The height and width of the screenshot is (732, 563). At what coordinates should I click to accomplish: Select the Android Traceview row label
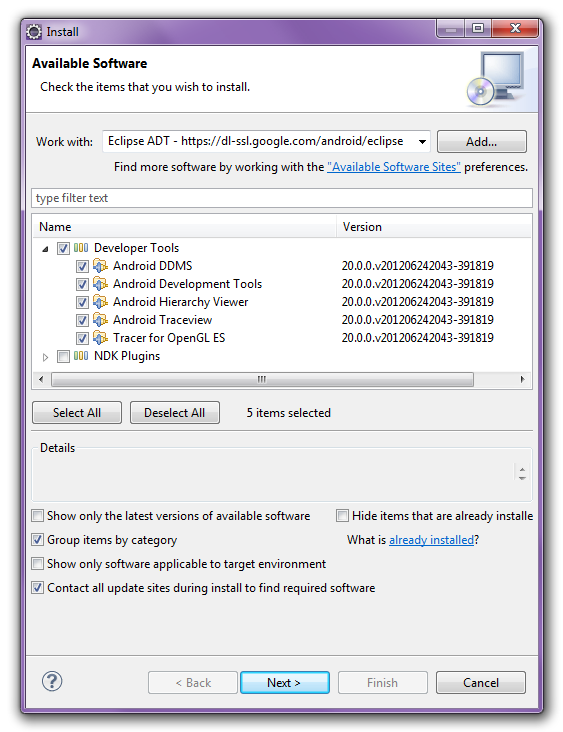coord(162,320)
